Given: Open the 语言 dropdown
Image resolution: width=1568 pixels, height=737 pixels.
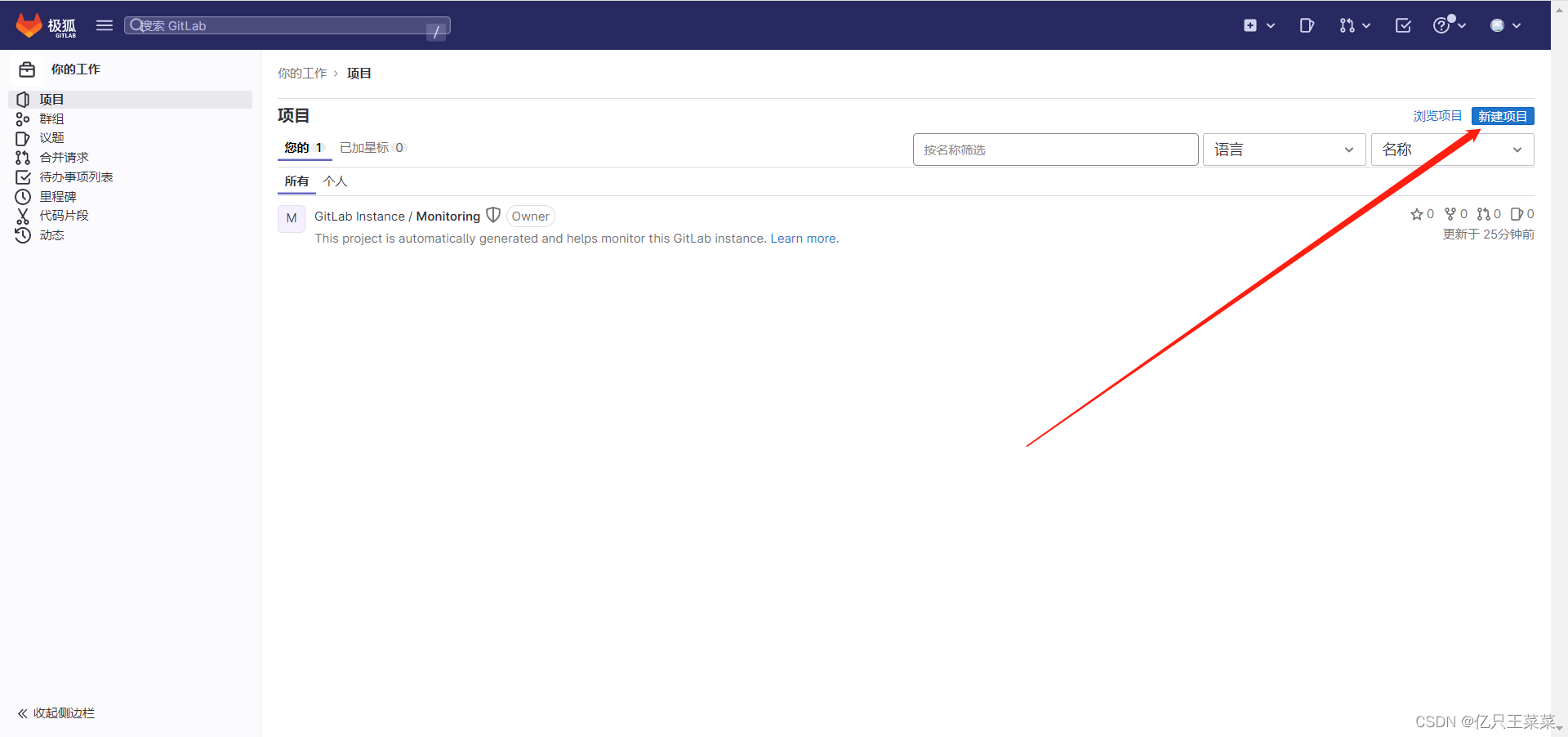Looking at the screenshot, I should pyautogui.click(x=1284, y=150).
